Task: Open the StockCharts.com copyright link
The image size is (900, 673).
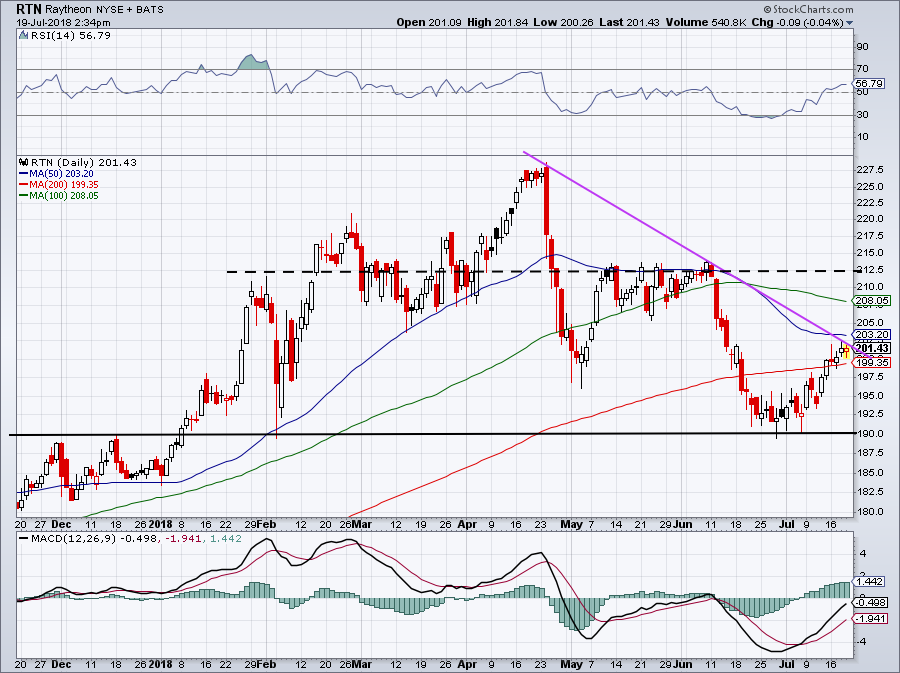Action: 808,9
